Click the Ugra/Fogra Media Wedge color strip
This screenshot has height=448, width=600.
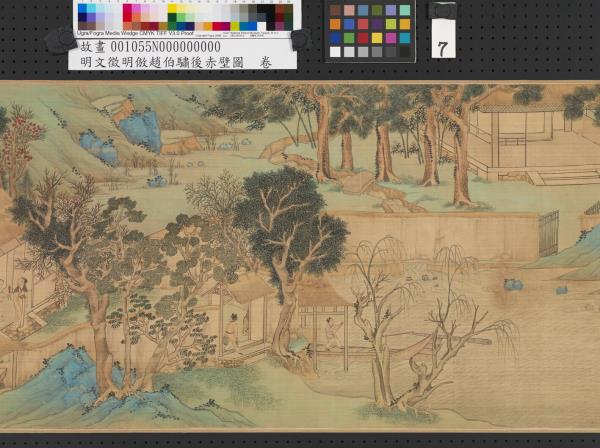[x=185, y=17]
